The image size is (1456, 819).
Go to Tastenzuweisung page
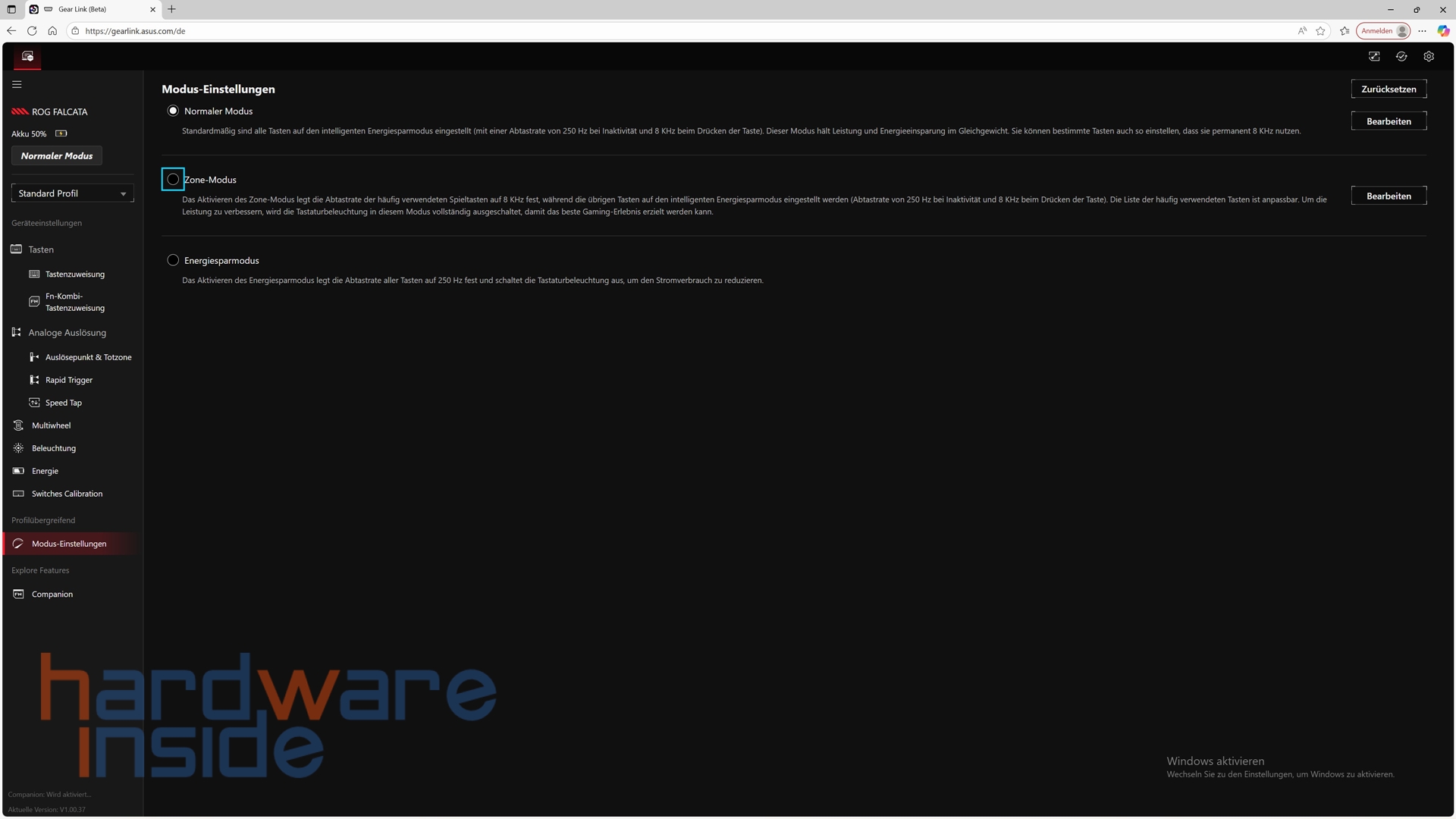tap(74, 275)
